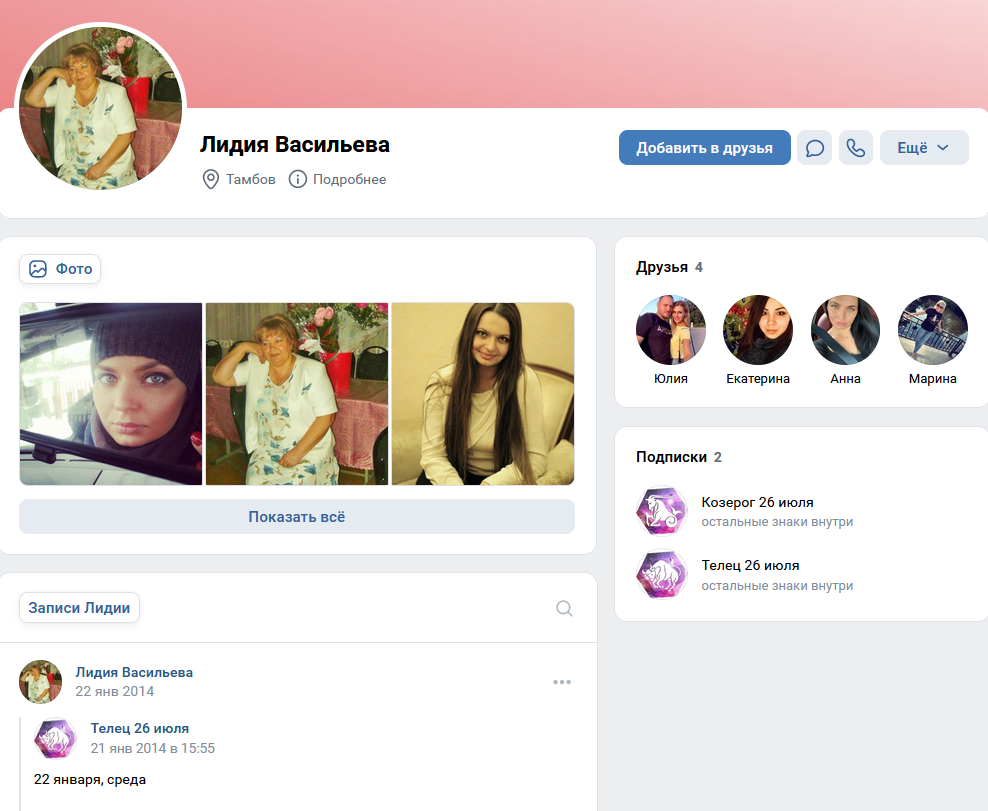Open the Телец avatar in the reposted post

click(x=55, y=738)
